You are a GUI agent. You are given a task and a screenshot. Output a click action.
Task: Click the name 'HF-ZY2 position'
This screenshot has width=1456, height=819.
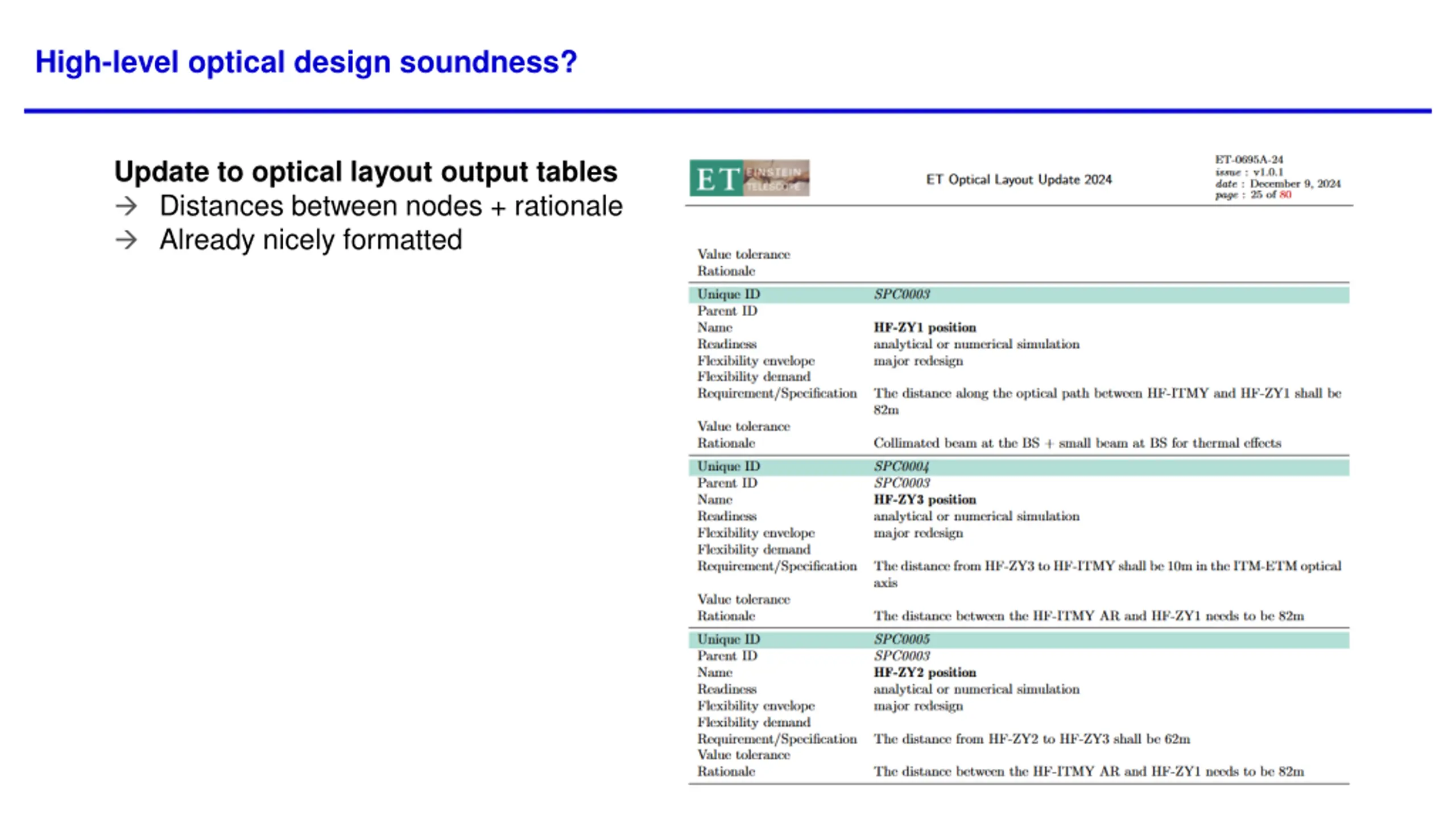point(925,672)
